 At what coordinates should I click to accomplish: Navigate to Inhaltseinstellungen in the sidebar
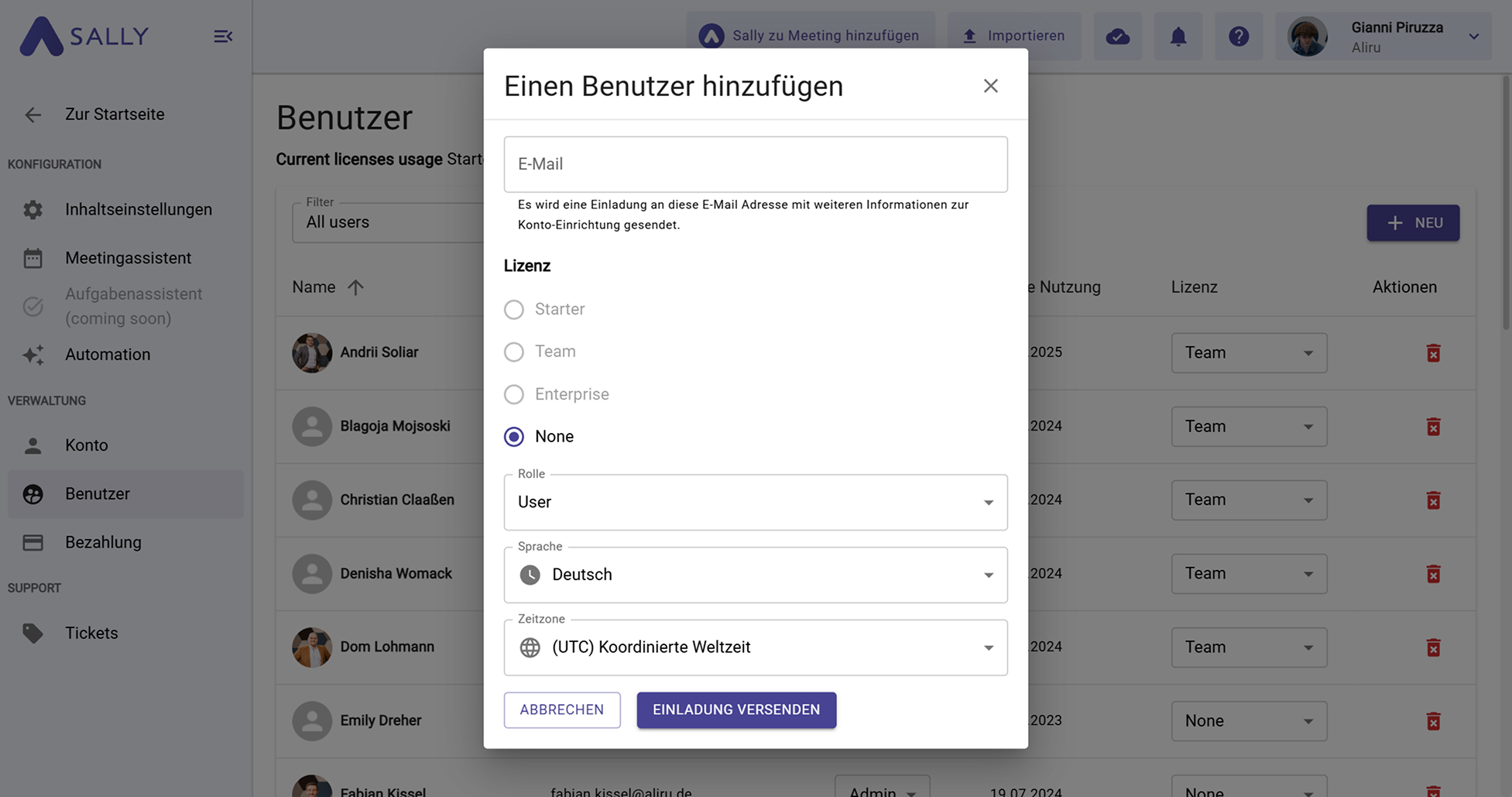[125, 210]
